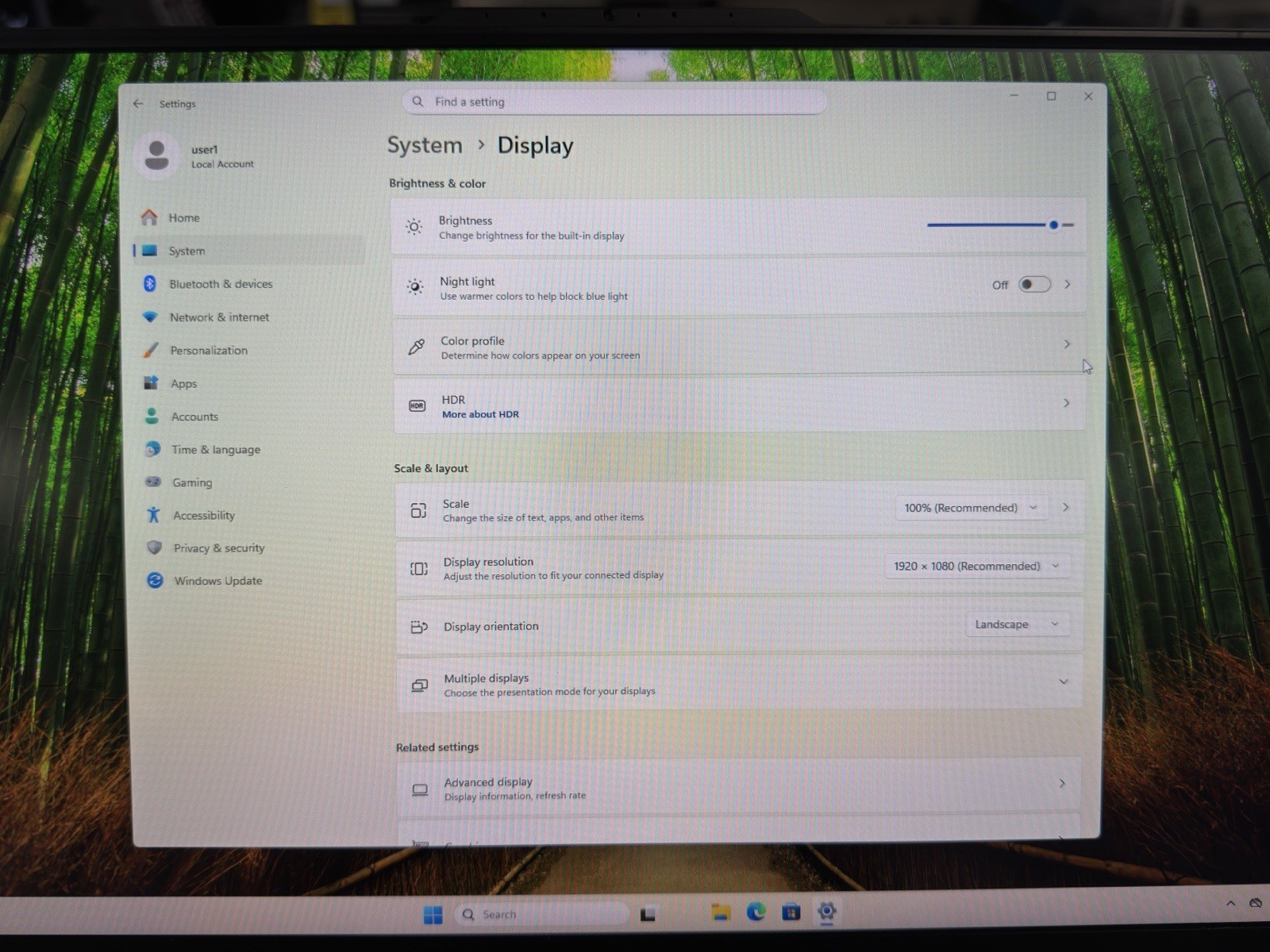This screenshot has width=1270, height=952.
Task: Click the Color profile eyedropper icon
Action: (x=416, y=347)
